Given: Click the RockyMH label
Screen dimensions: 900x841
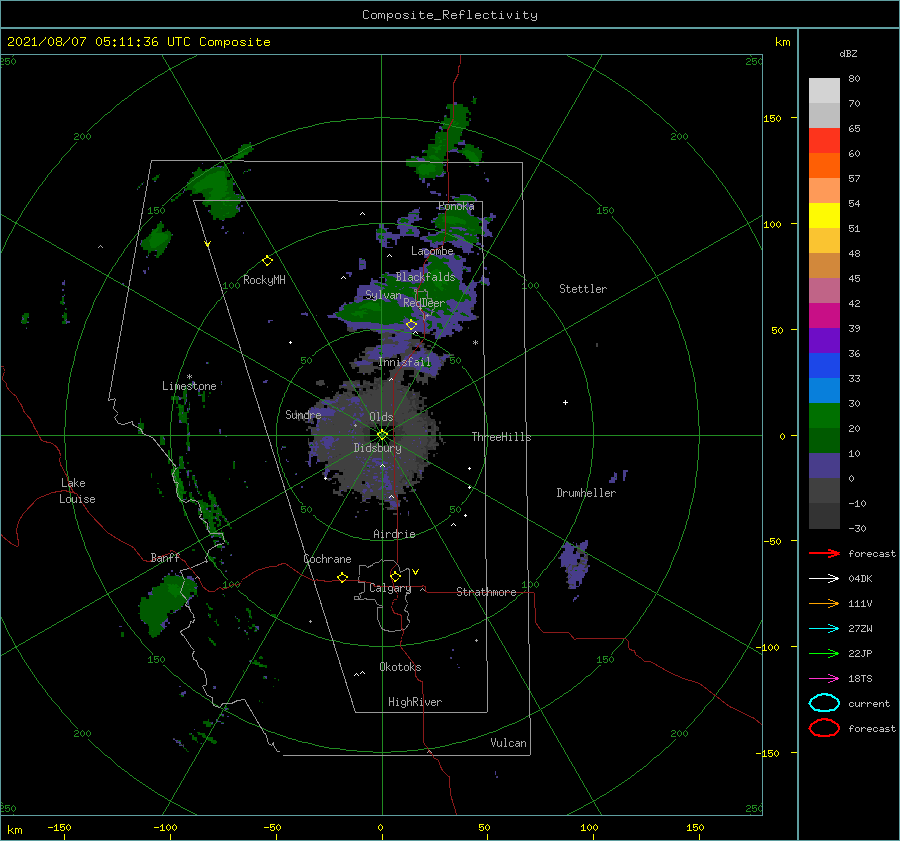Looking at the screenshot, I should point(264,280).
